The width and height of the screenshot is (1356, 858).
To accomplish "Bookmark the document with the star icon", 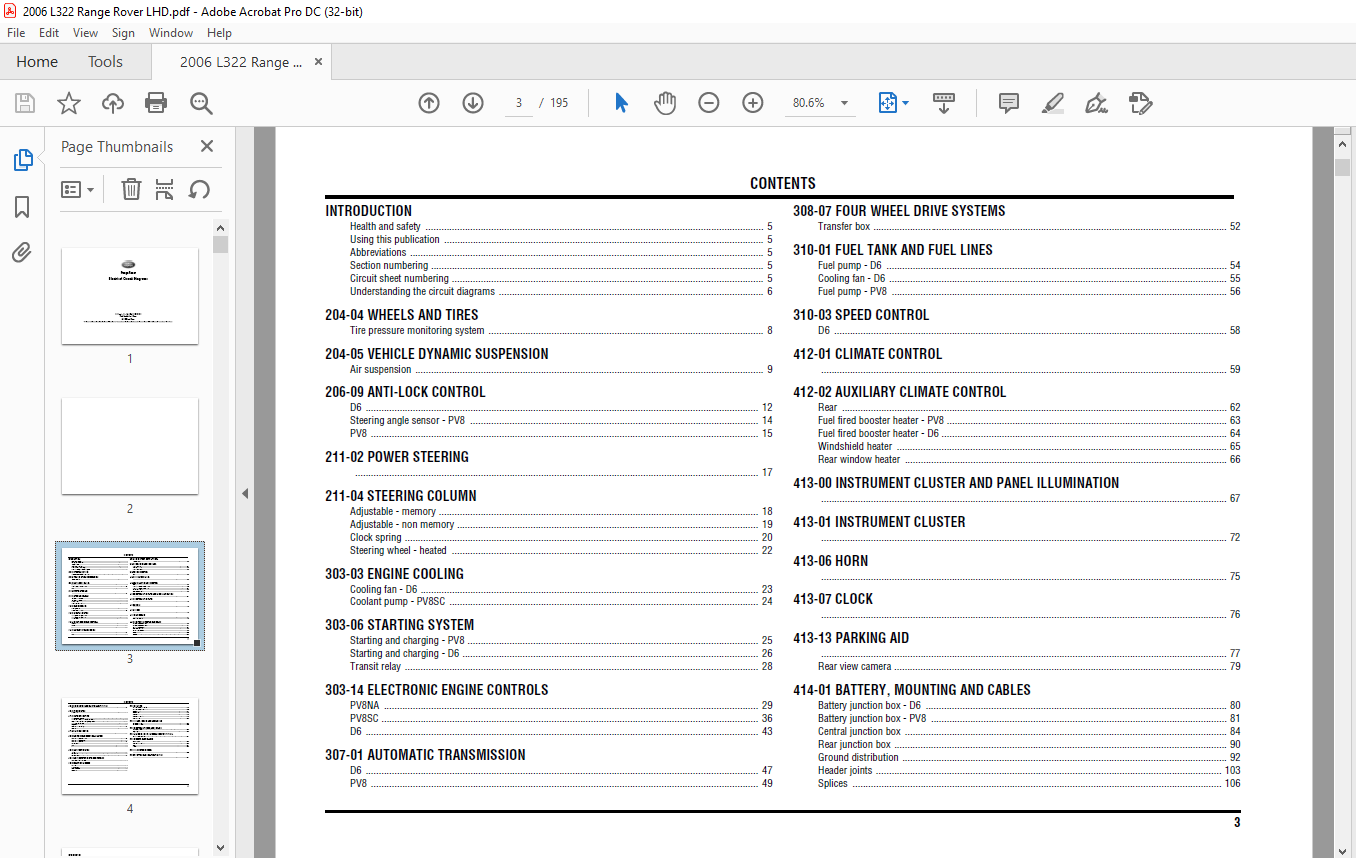I will (x=69, y=103).
